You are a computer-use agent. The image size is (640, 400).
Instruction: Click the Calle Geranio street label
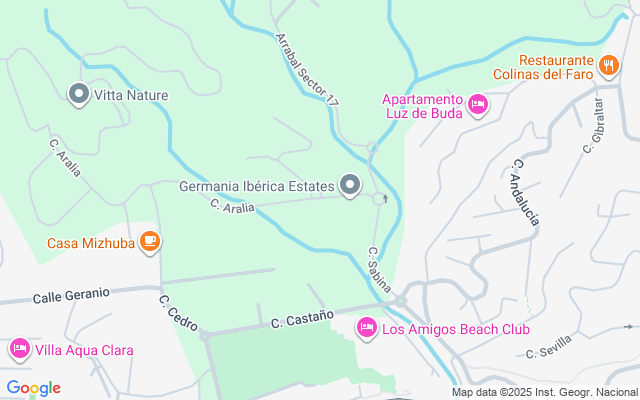(x=71, y=296)
